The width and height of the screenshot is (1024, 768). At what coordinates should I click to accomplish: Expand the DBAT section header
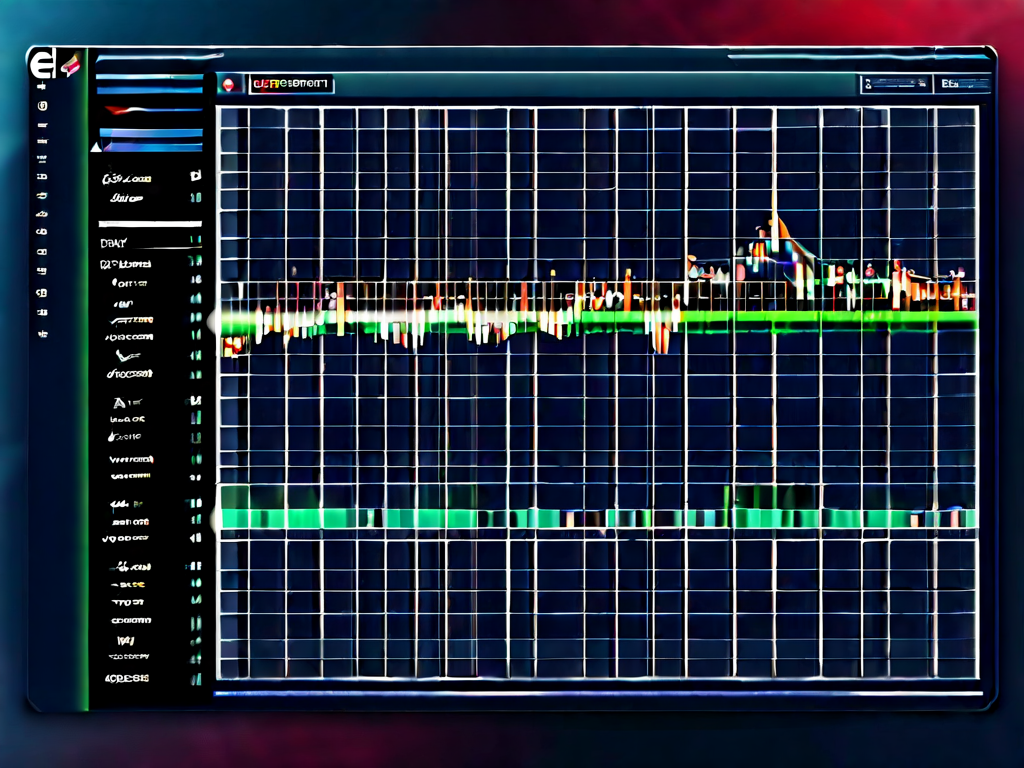click(x=114, y=242)
